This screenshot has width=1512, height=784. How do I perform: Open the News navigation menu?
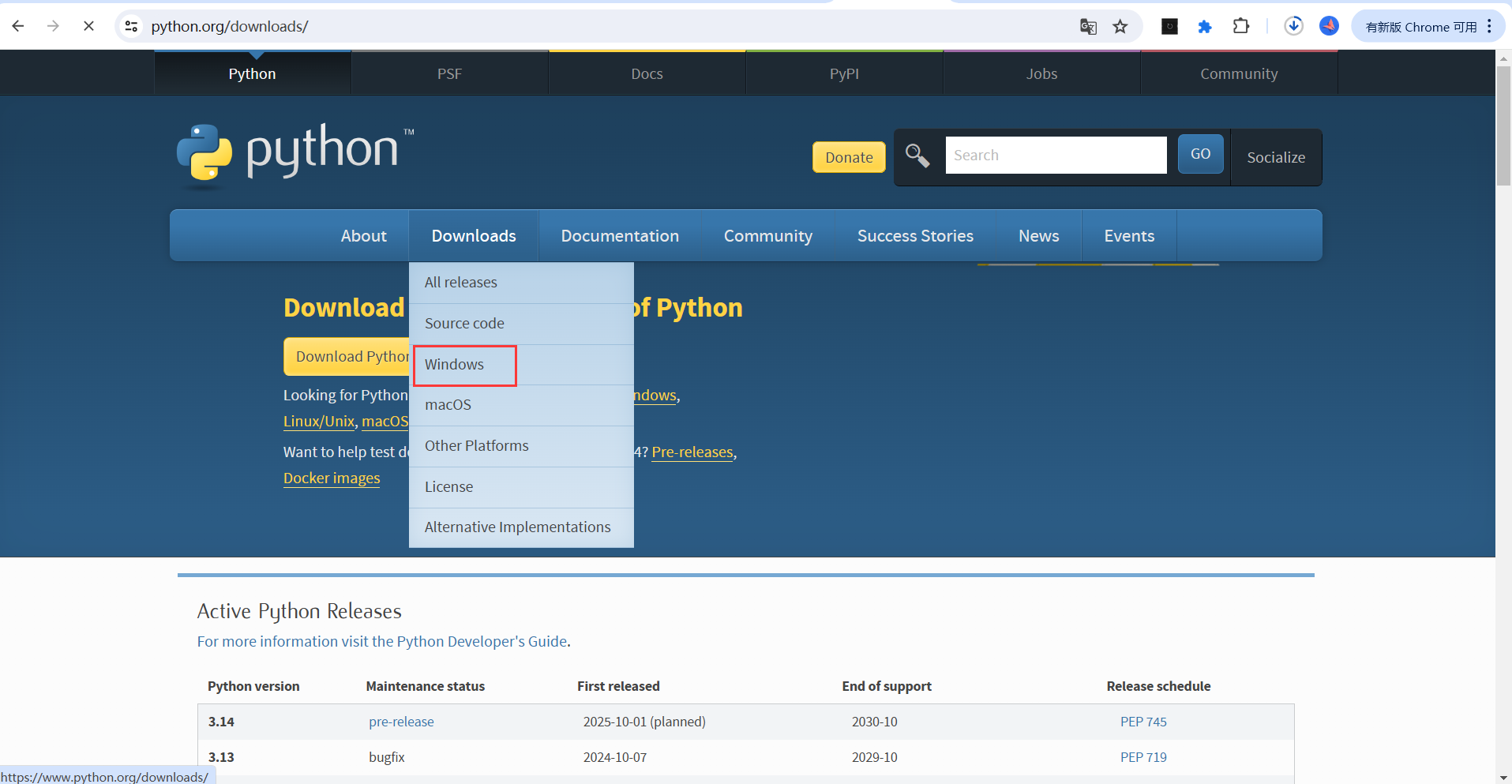[1038, 235]
